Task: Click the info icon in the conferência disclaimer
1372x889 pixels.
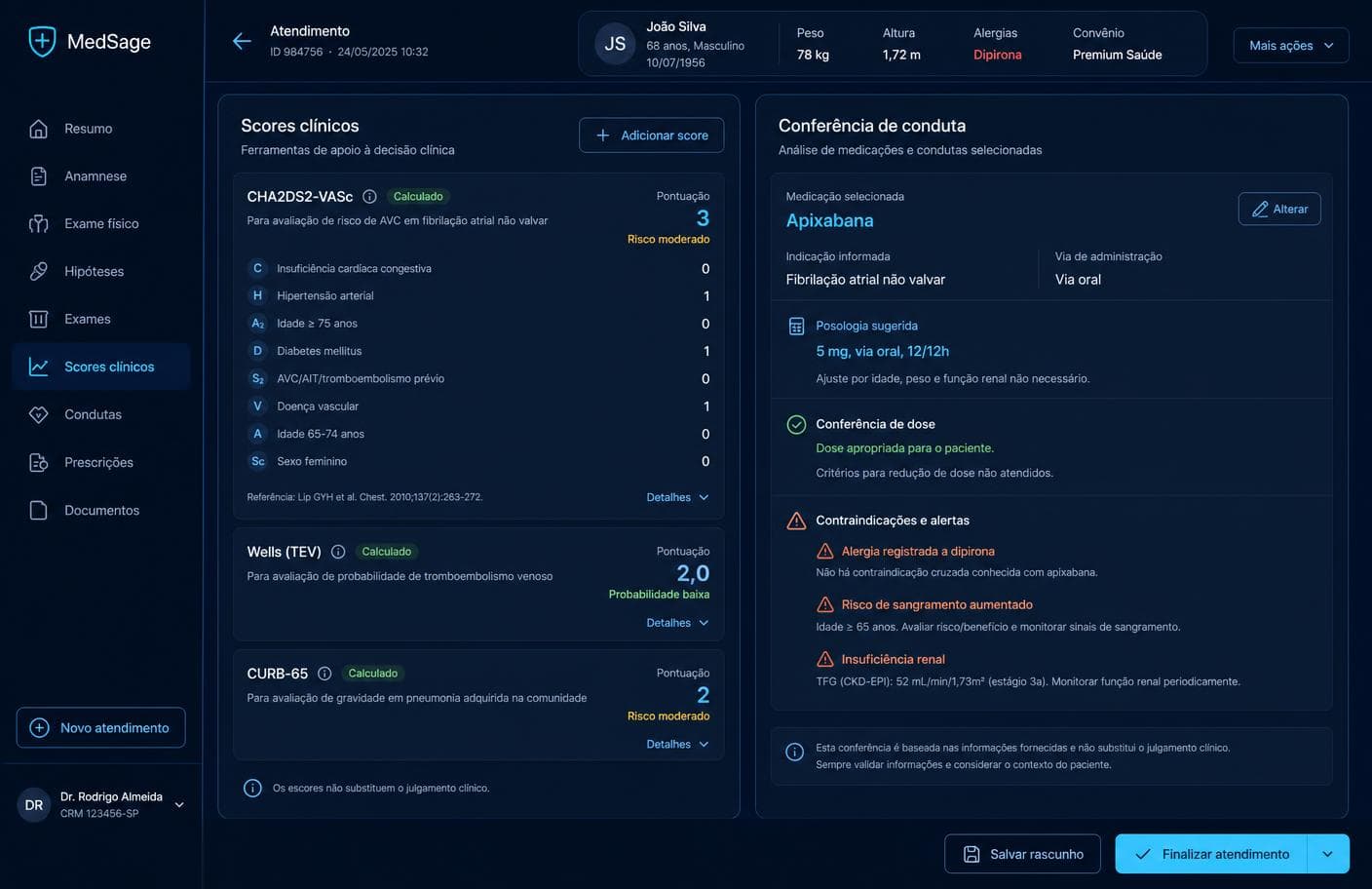Action: 795,752
